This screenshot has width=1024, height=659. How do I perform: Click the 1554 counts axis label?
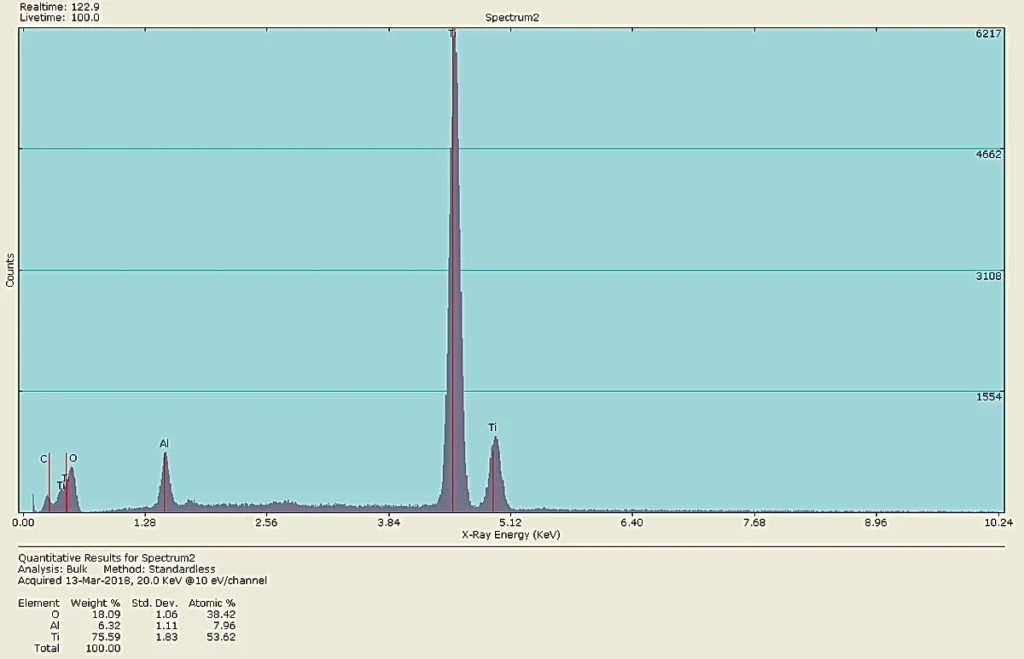988,397
